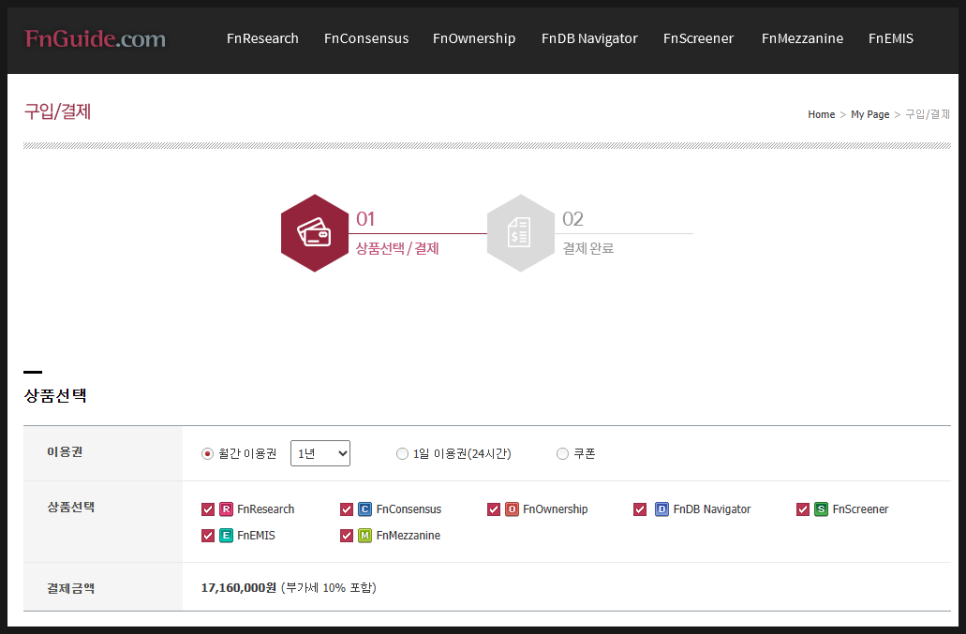This screenshot has height=634, width=966.
Task: Select the 쿠폰 radio button
Action: pos(562,454)
